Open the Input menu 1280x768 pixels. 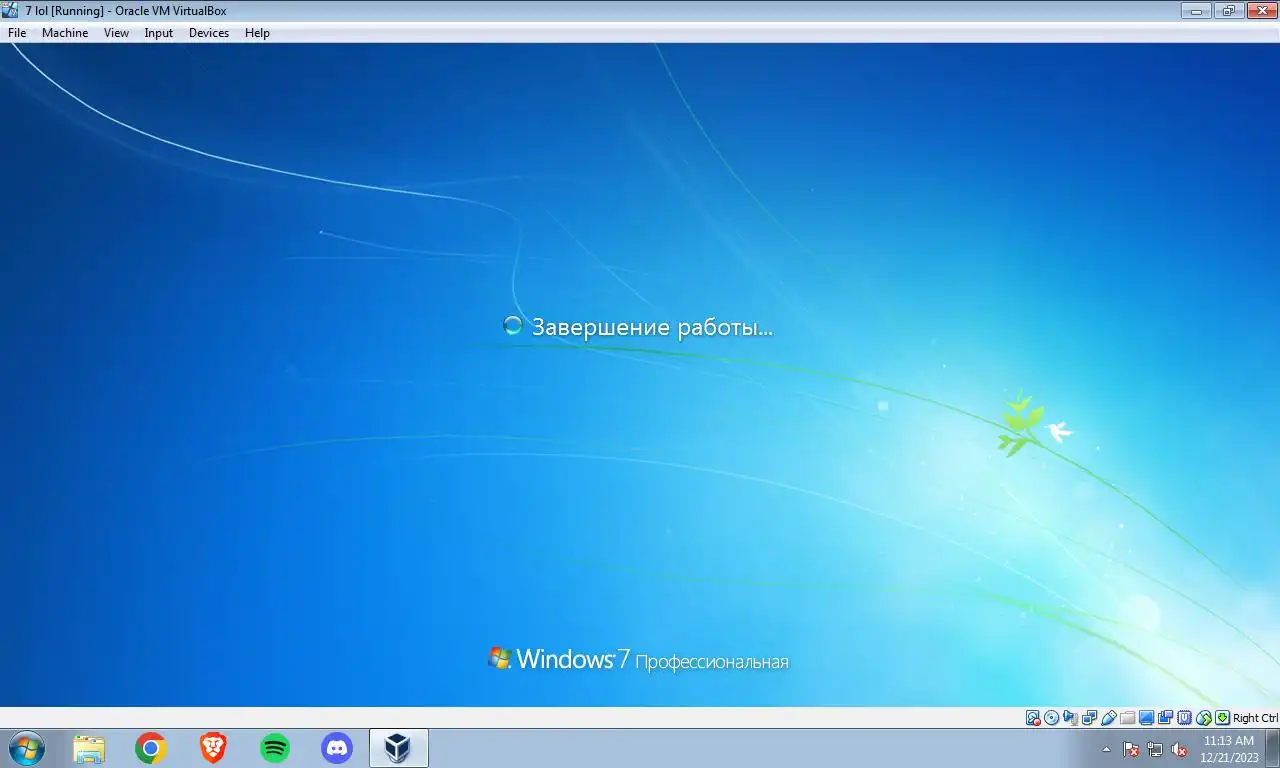(x=159, y=33)
